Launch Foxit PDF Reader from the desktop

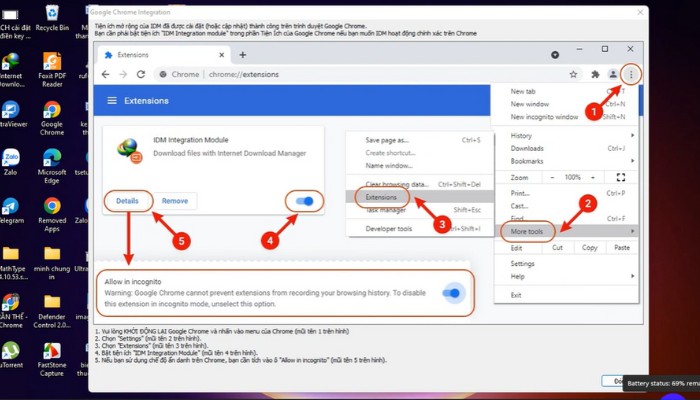point(52,69)
